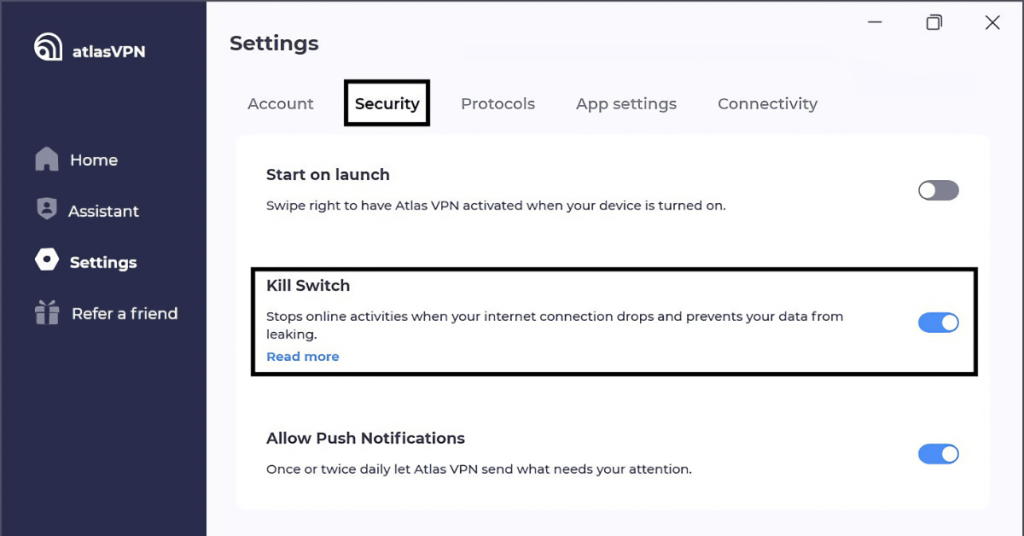Click the Home sidebar label
Image resolution: width=1024 pixels, height=536 pixels.
pos(94,160)
